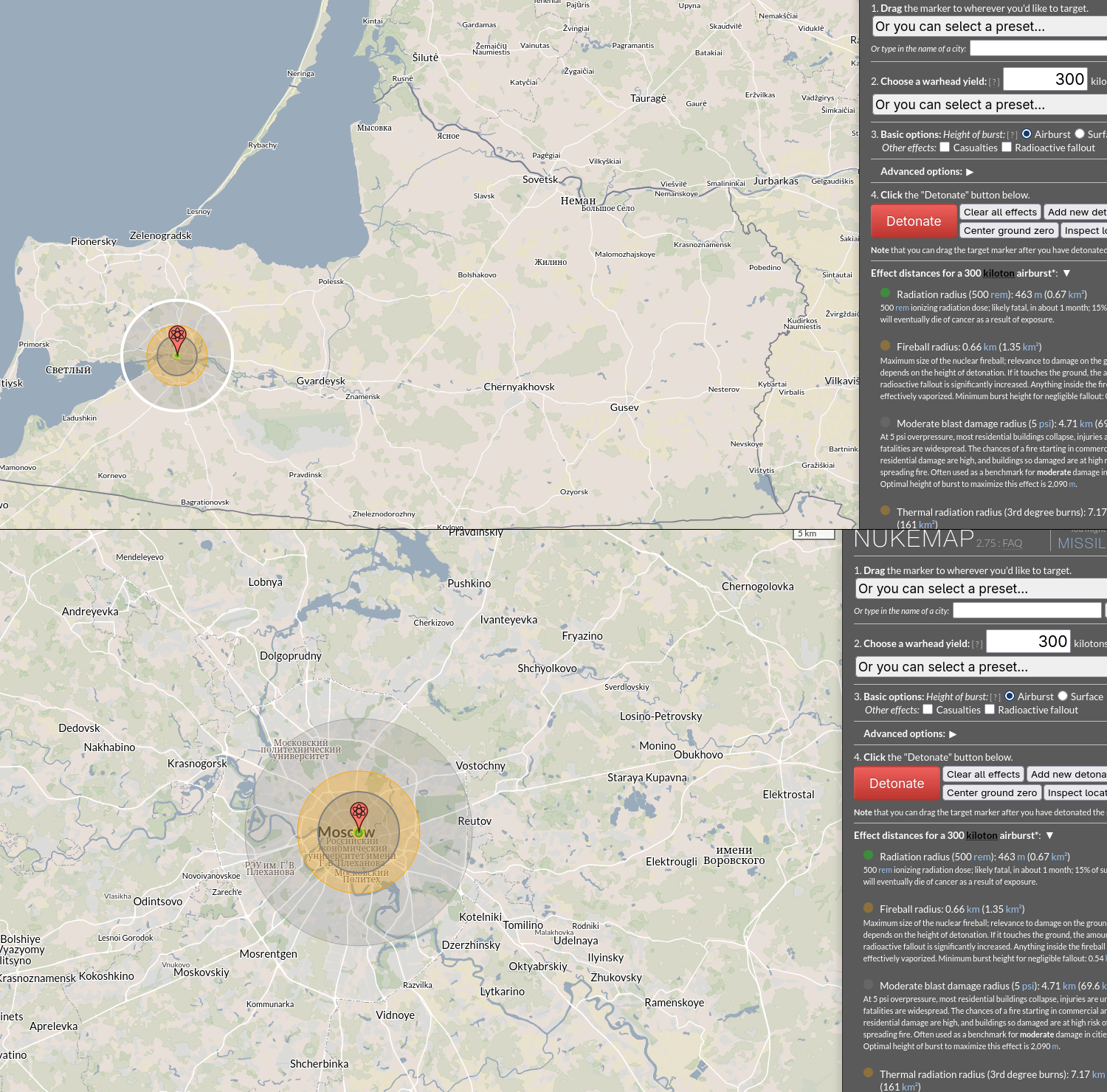Select the Airburst radio in the lower window

coord(1010,696)
